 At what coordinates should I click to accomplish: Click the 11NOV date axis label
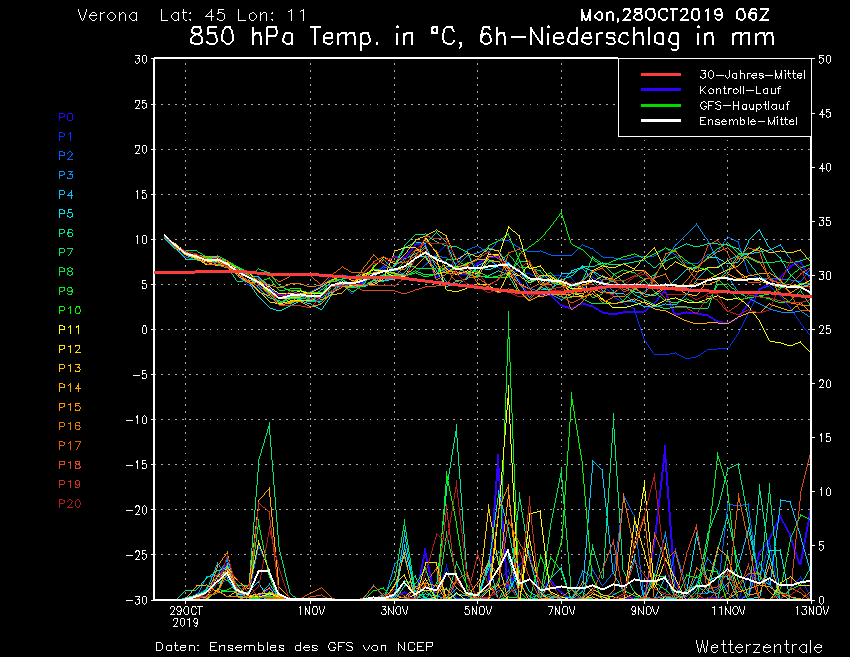(x=728, y=611)
